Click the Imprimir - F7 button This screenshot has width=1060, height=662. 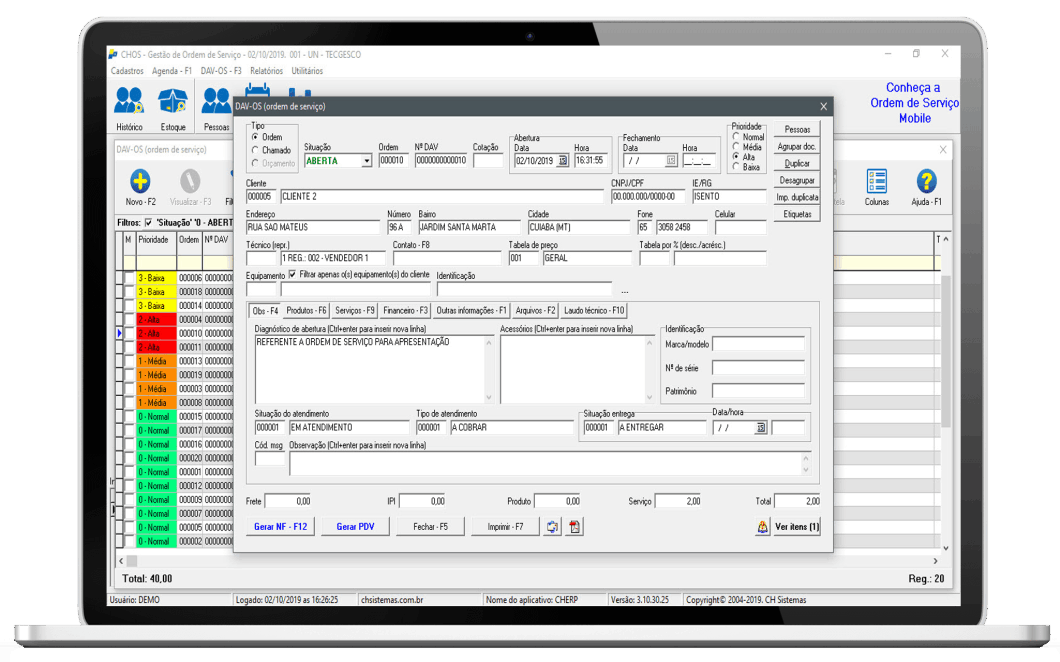pos(506,526)
